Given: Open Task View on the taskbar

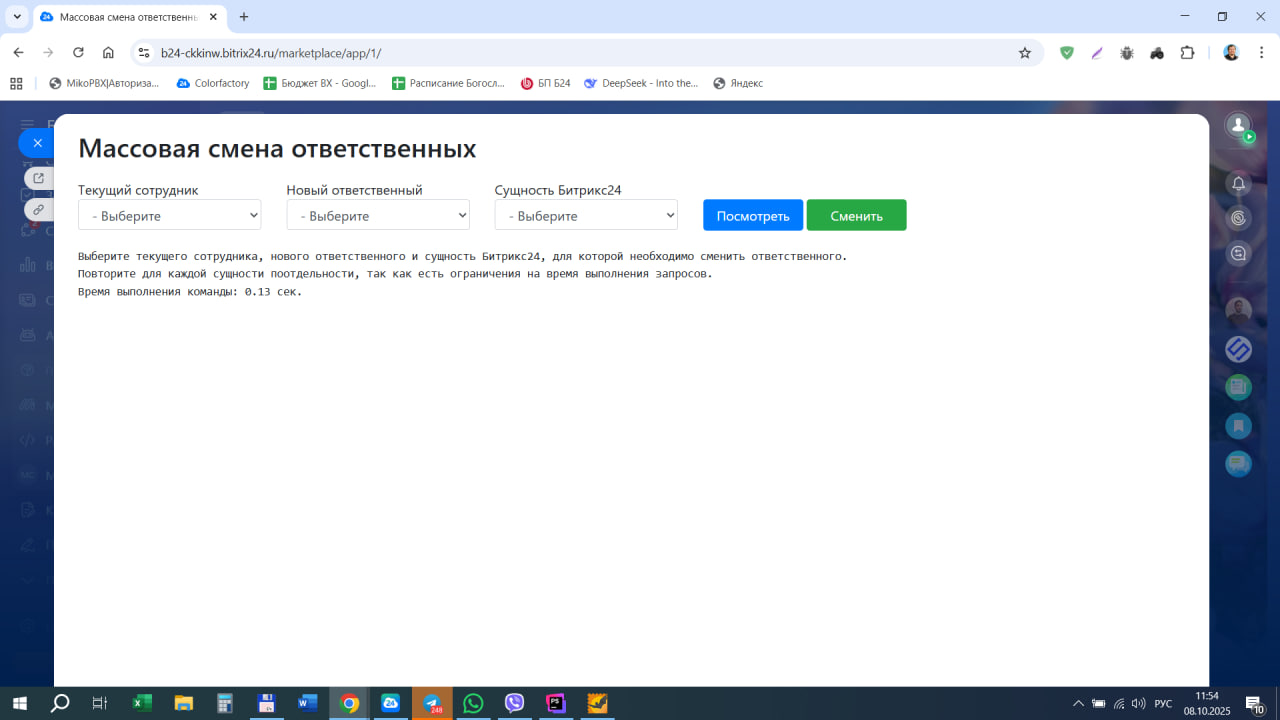Looking at the screenshot, I should [100, 703].
